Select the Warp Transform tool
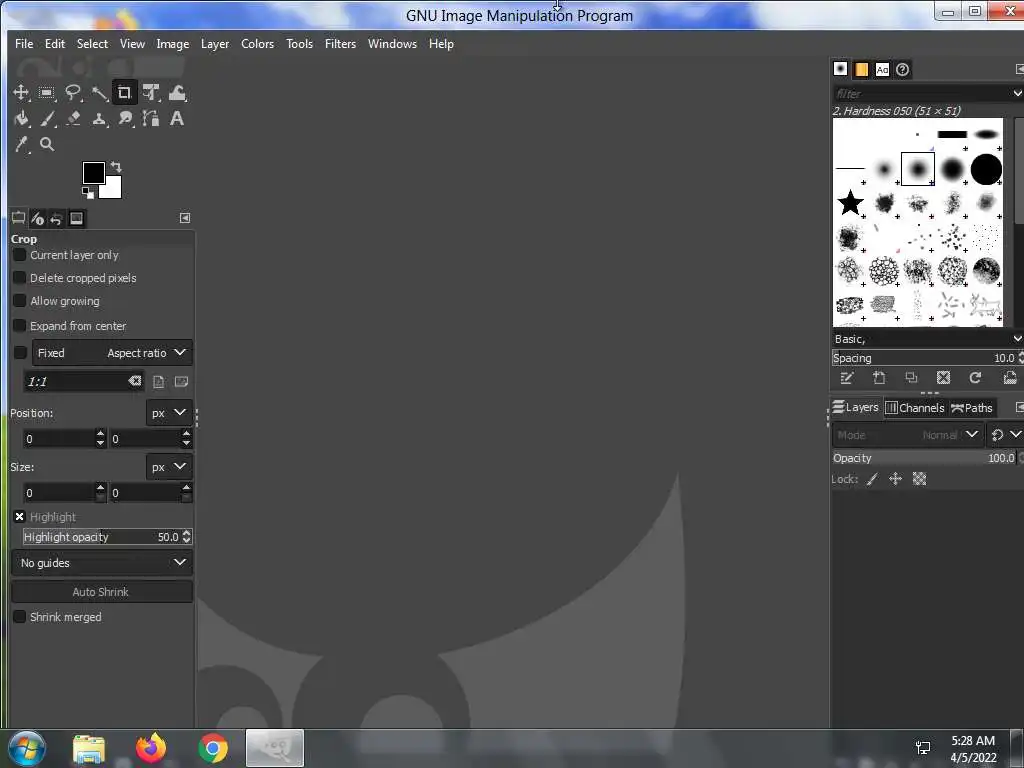 pos(177,93)
